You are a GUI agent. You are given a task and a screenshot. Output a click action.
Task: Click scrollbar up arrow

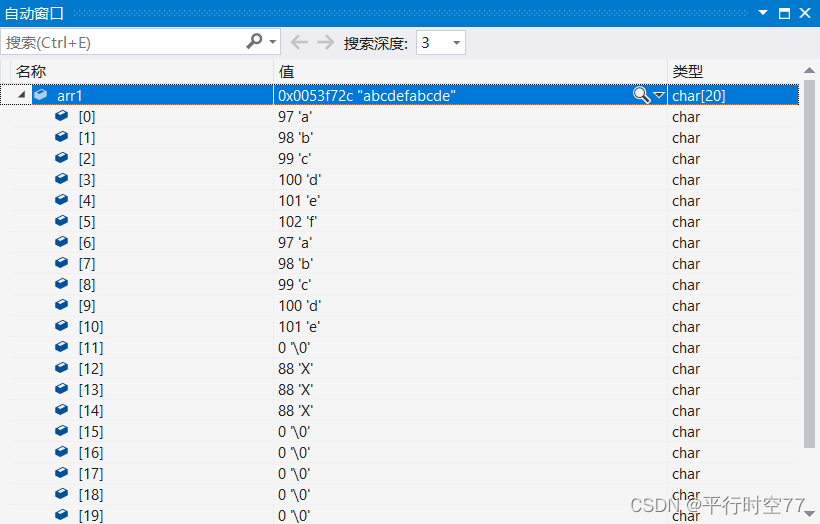pos(809,70)
